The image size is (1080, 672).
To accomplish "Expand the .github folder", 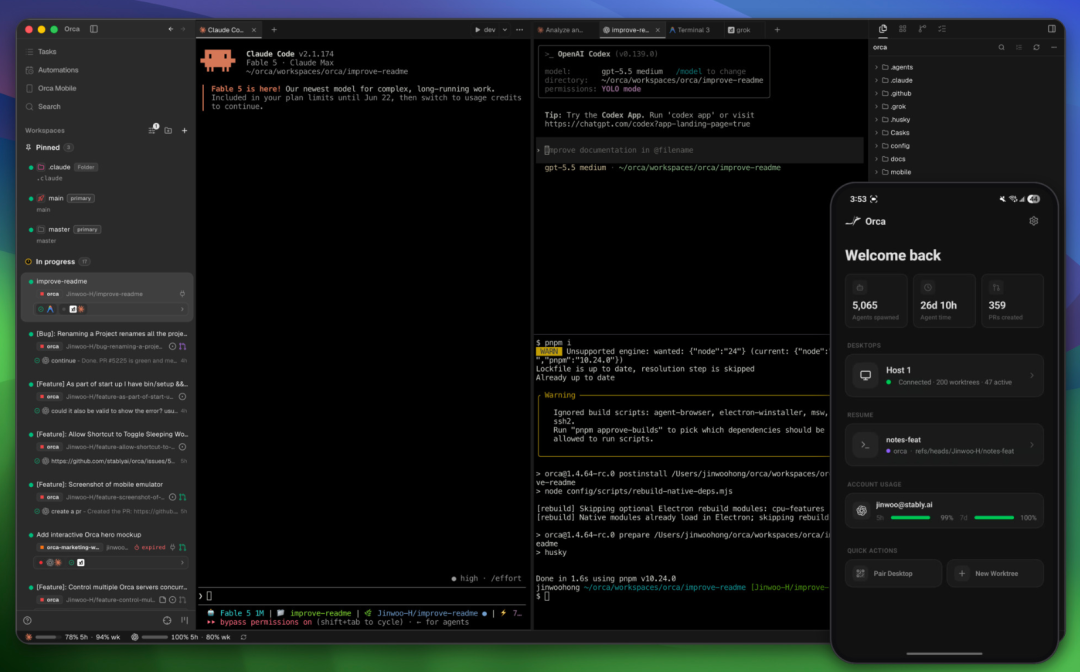I will pos(900,94).
